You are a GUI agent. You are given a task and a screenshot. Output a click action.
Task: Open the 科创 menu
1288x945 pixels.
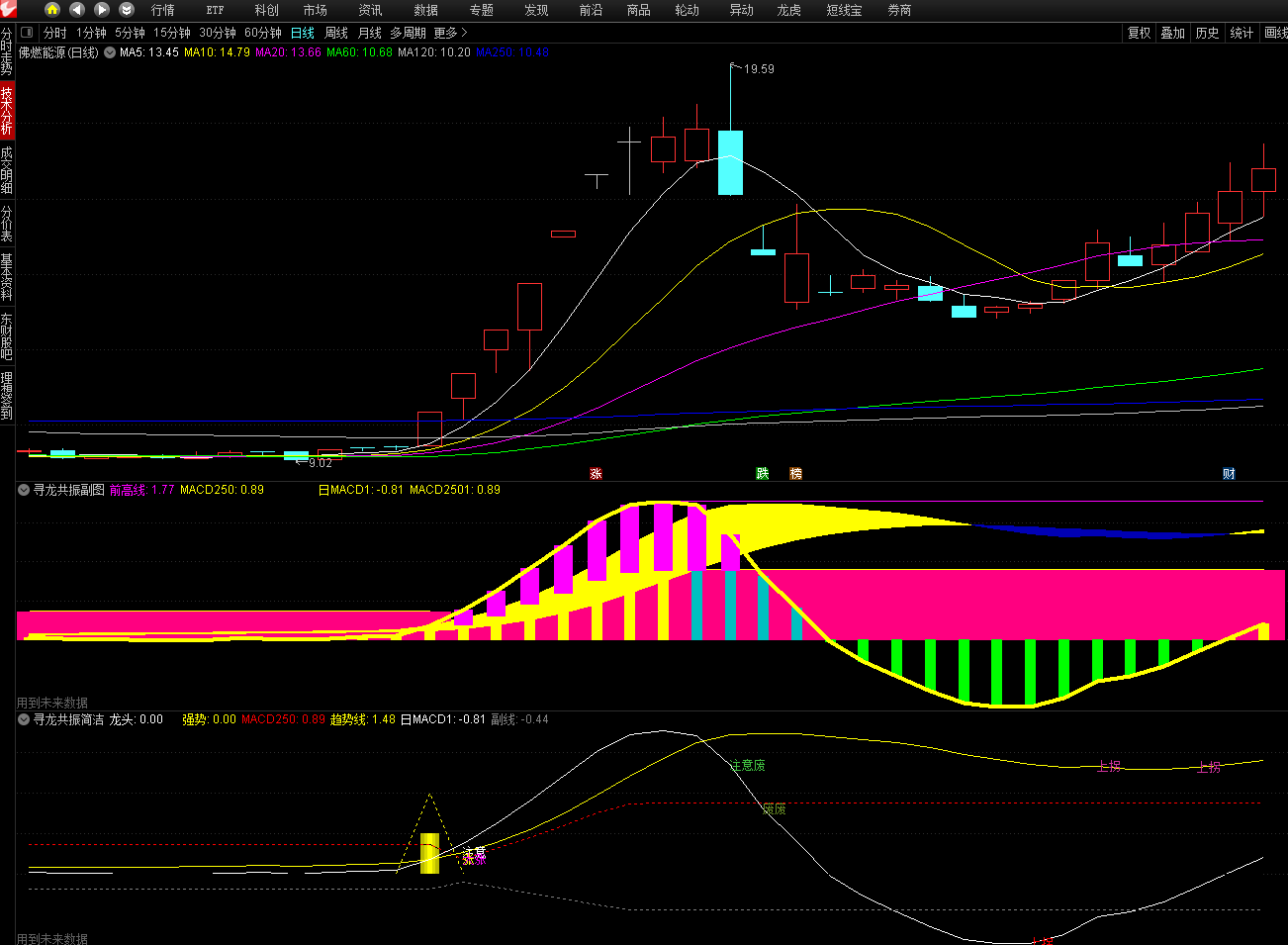coord(266,10)
